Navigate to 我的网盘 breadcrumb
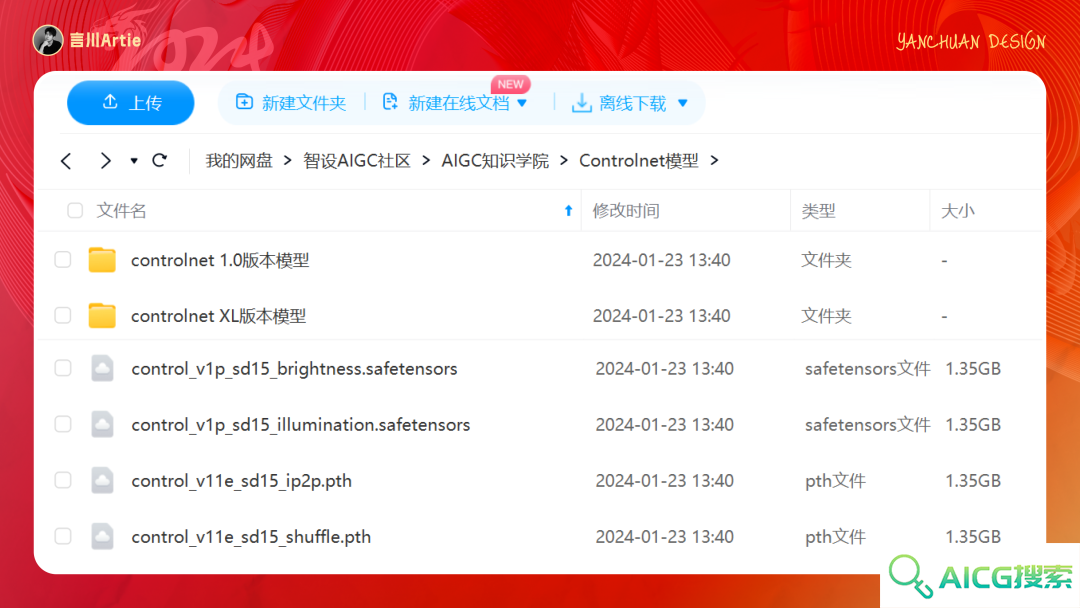Screen dimensions: 1080x608 click(239, 160)
